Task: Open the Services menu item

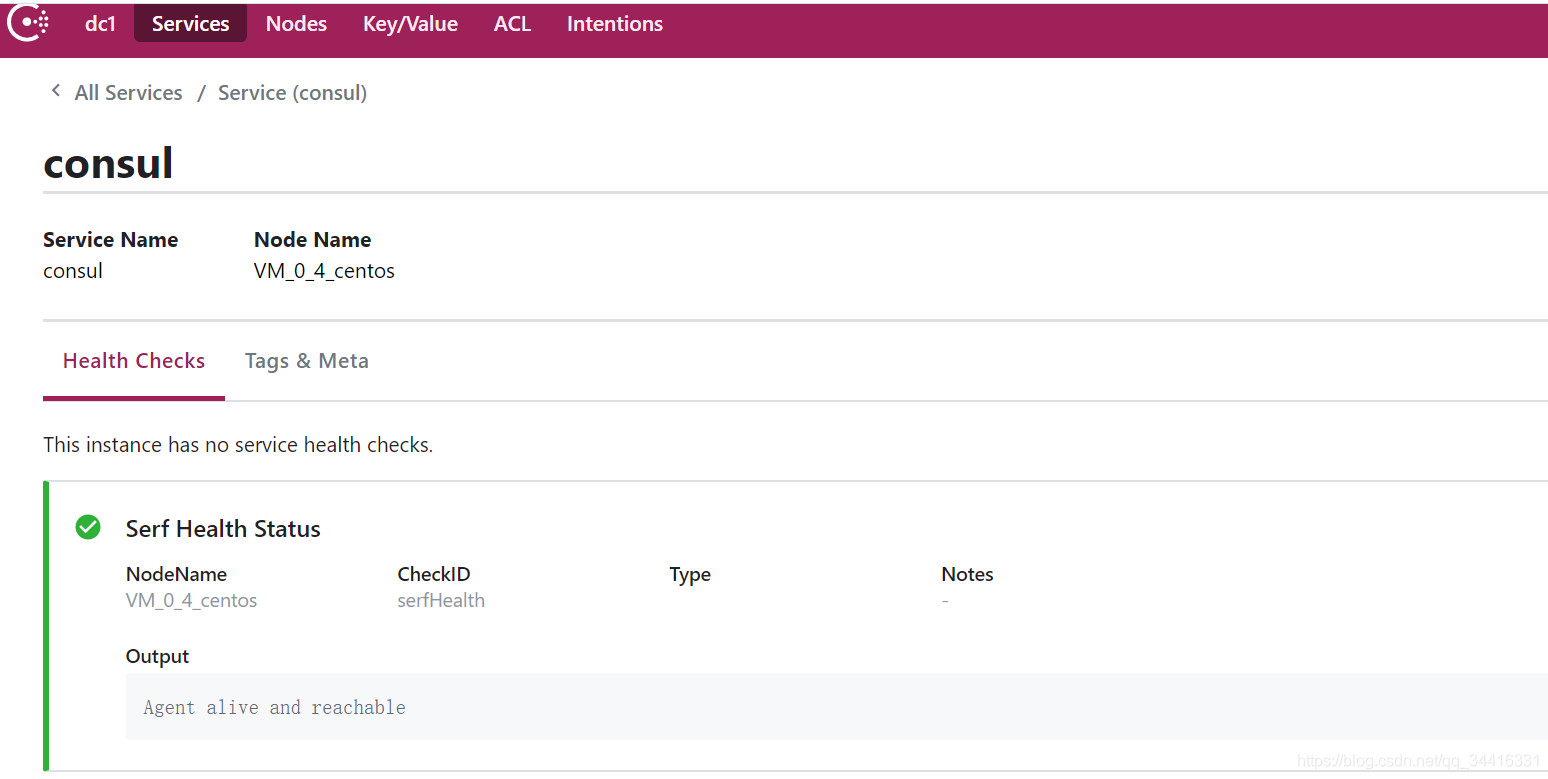Action: click(x=190, y=24)
